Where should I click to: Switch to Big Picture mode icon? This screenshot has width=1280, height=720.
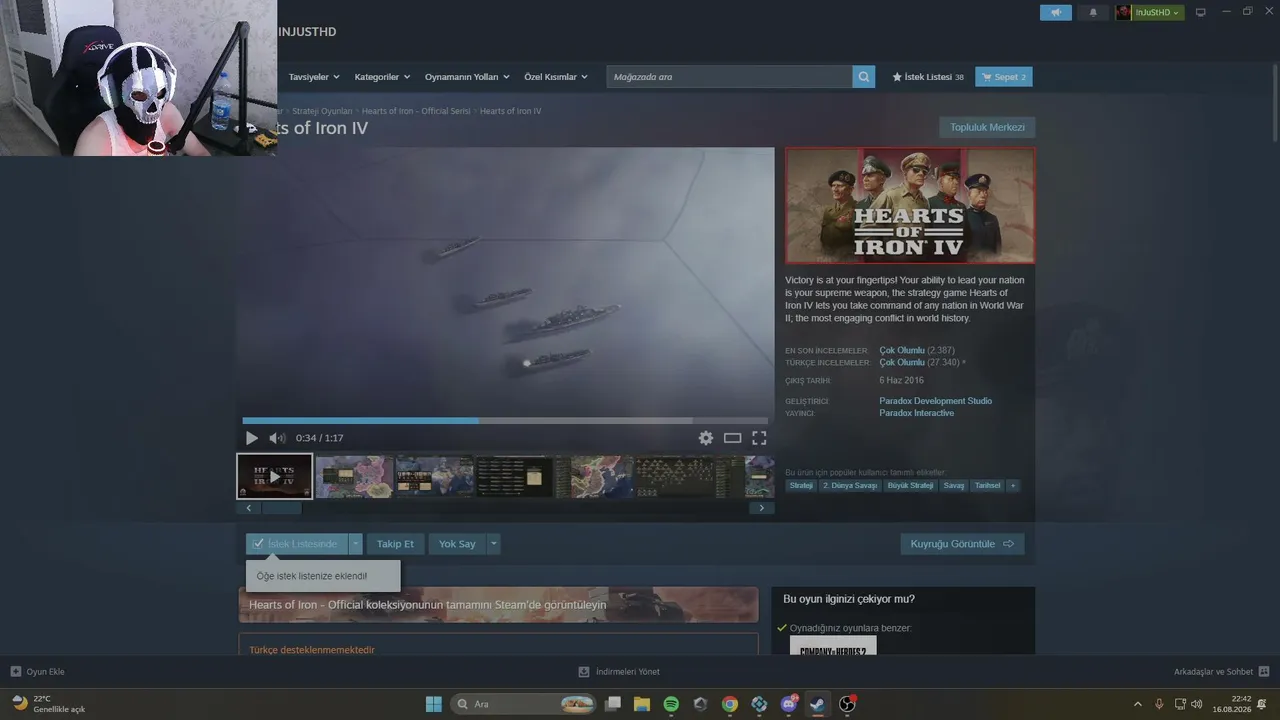[1201, 13]
